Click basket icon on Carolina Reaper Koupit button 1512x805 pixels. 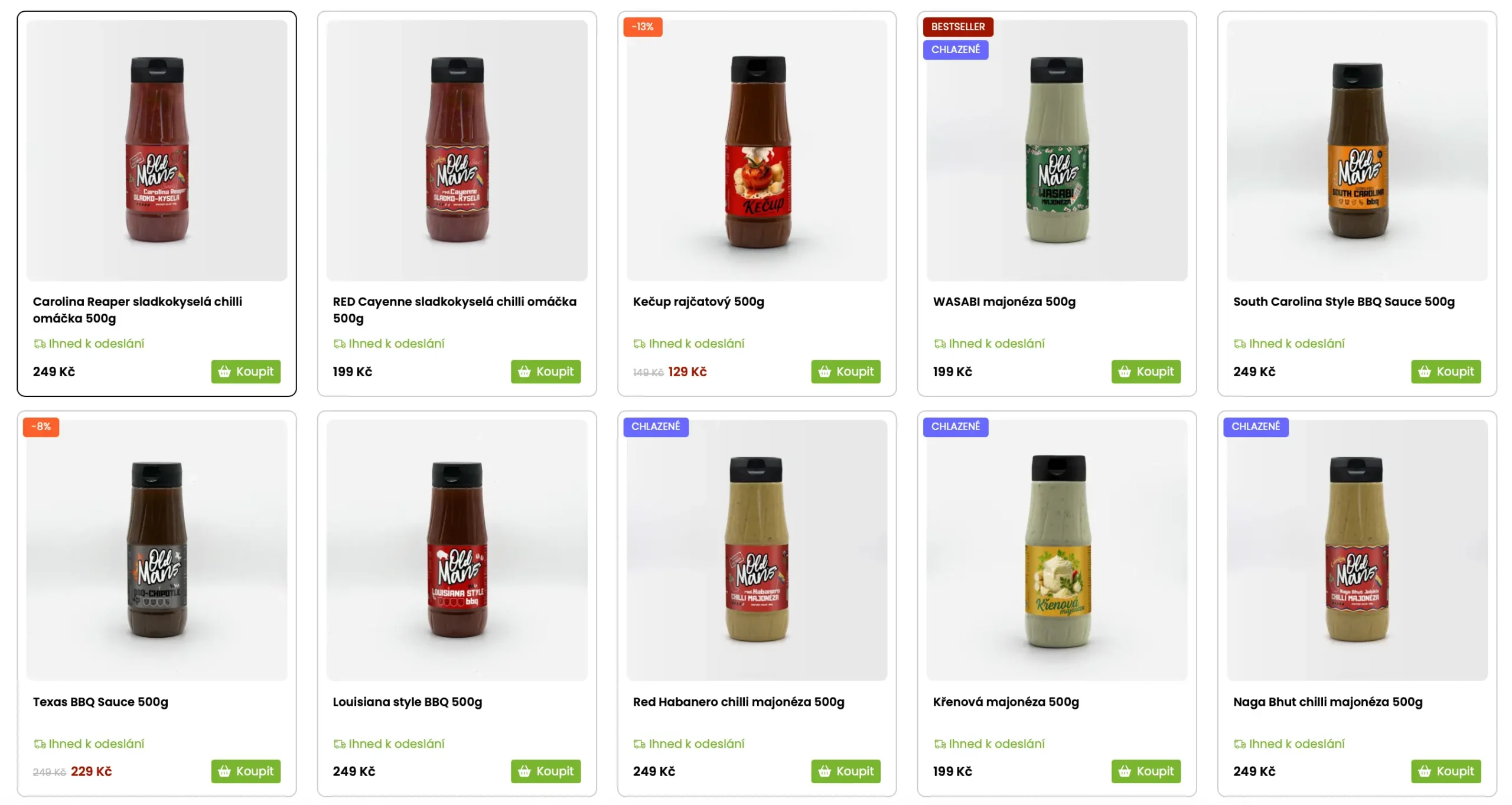pos(224,371)
